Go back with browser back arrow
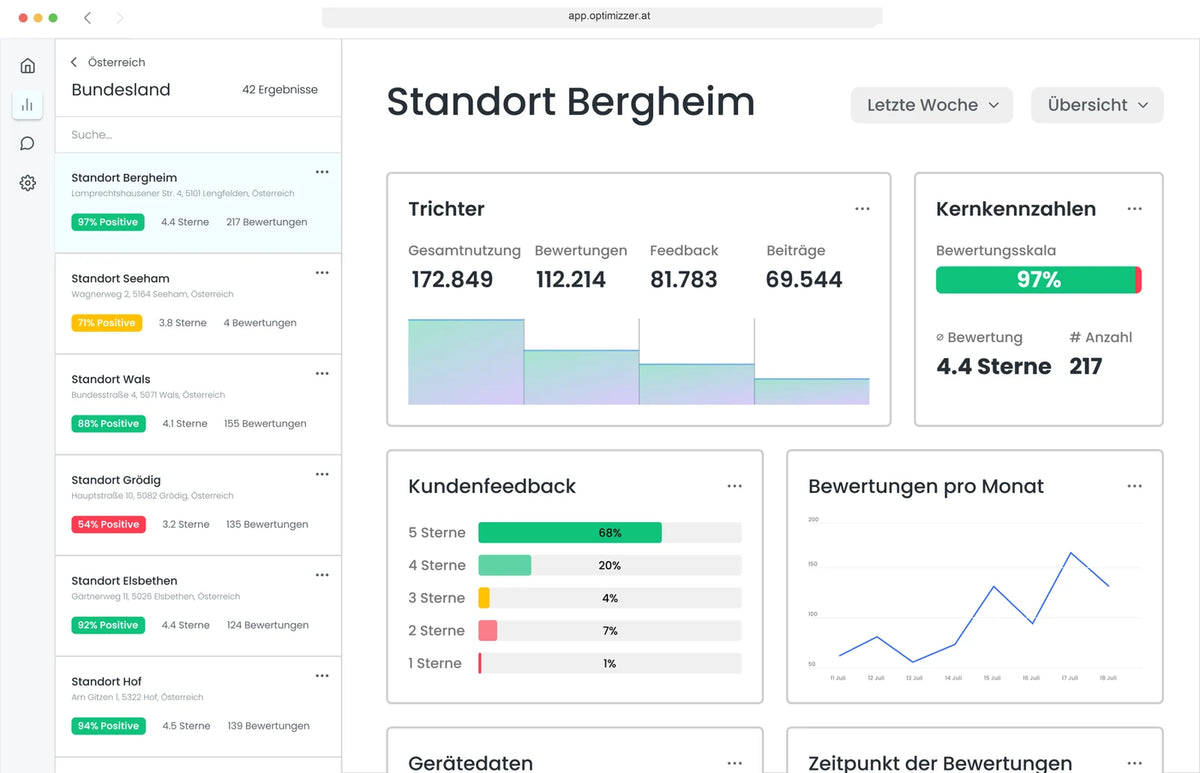Viewport: 1200px width, 773px height. point(88,18)
